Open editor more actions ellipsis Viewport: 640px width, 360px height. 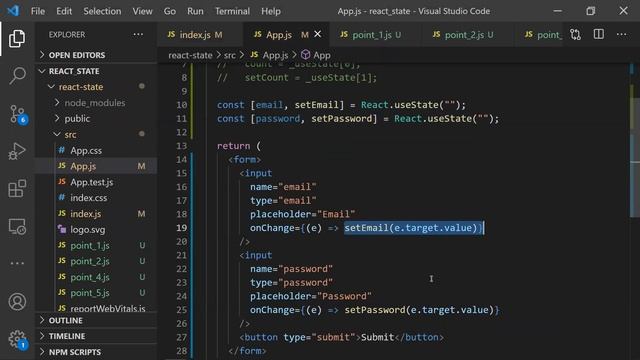point(621,34)
